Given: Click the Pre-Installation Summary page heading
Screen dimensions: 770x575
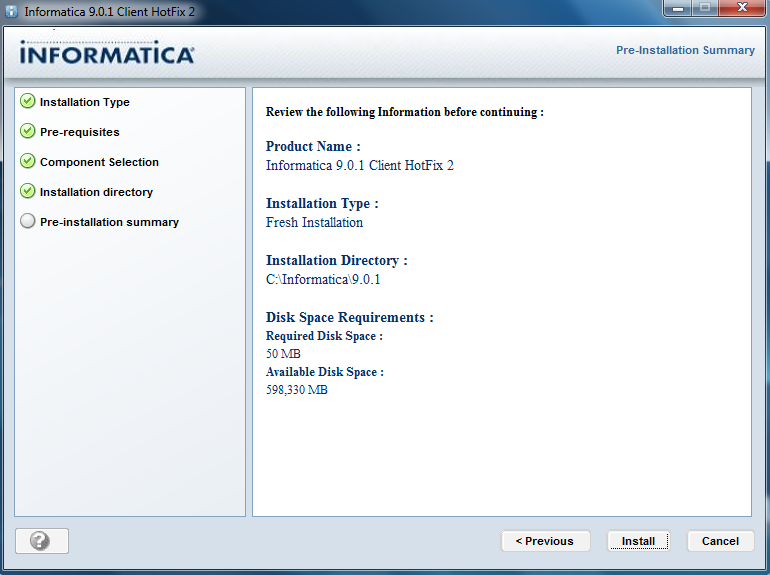Looking at the screenshot, I should [685, 50].
